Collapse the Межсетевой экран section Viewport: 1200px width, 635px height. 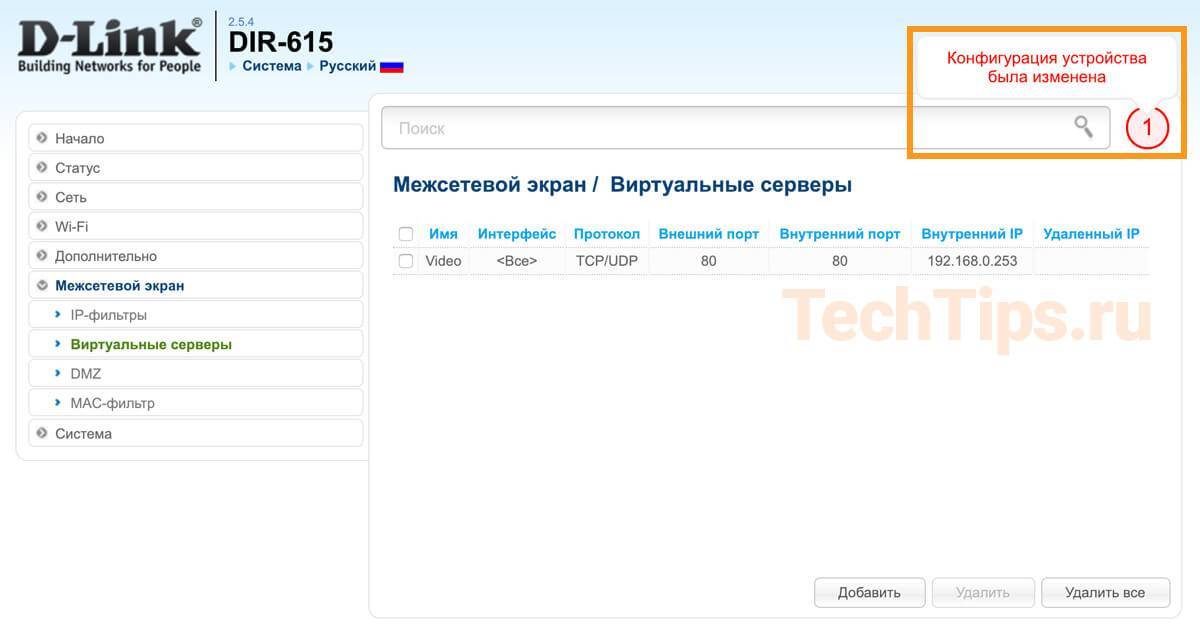click(x=195, y=285)
